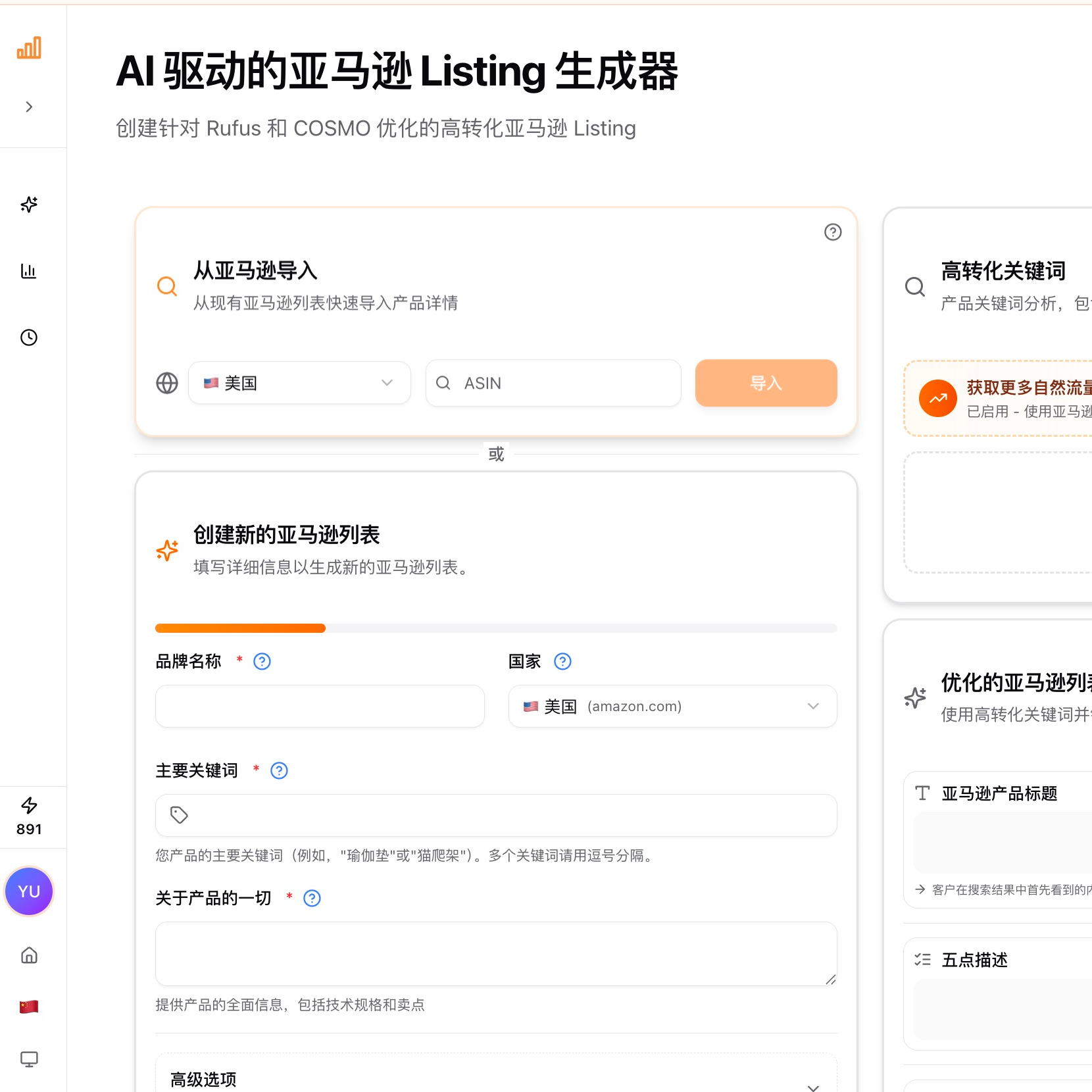Go to home via sidebar house icon
The width and height of the screenshot is (1092, 1092).
pos(29,955)
